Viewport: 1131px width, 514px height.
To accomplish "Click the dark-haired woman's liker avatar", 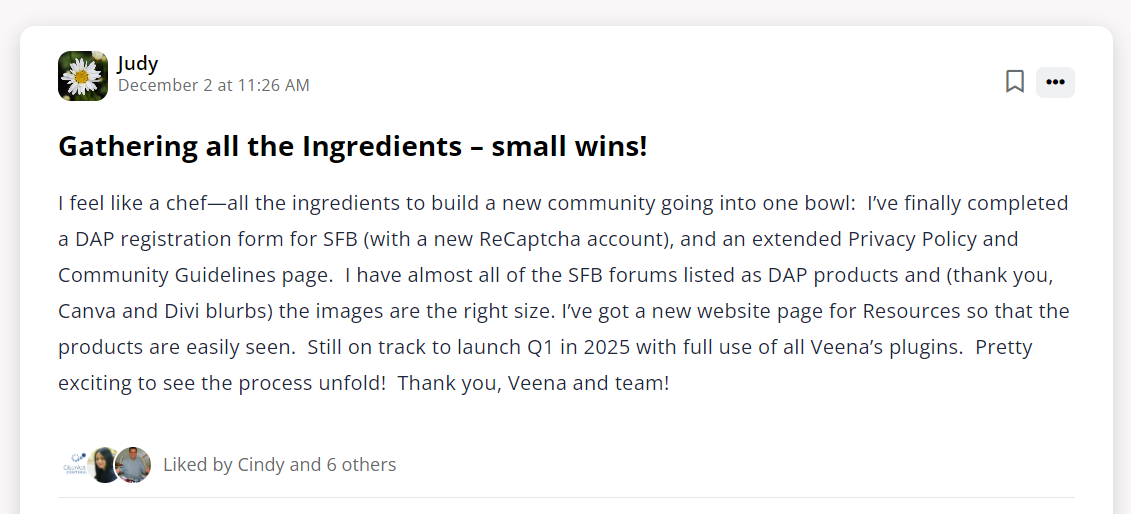I will [105, 465].
